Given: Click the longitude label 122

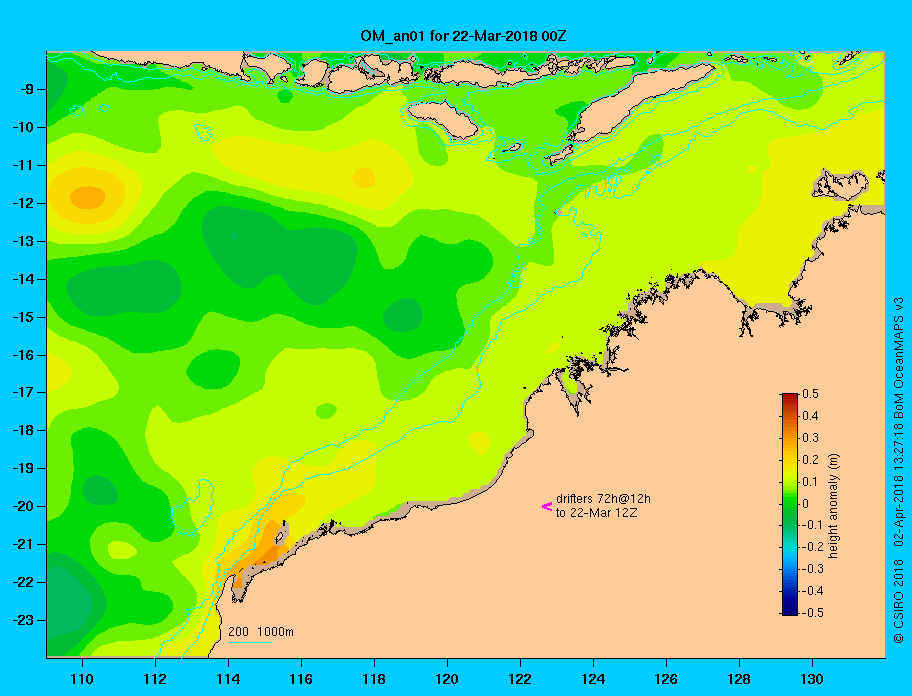Looking at the screenshot, I should coord(520,679).
